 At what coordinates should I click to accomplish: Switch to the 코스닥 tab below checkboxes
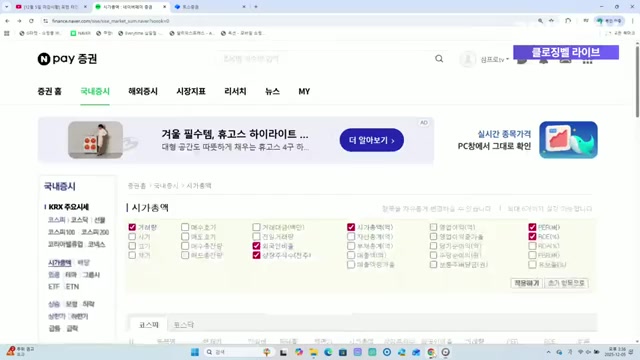pyautogui.click(x=184, y=325)
